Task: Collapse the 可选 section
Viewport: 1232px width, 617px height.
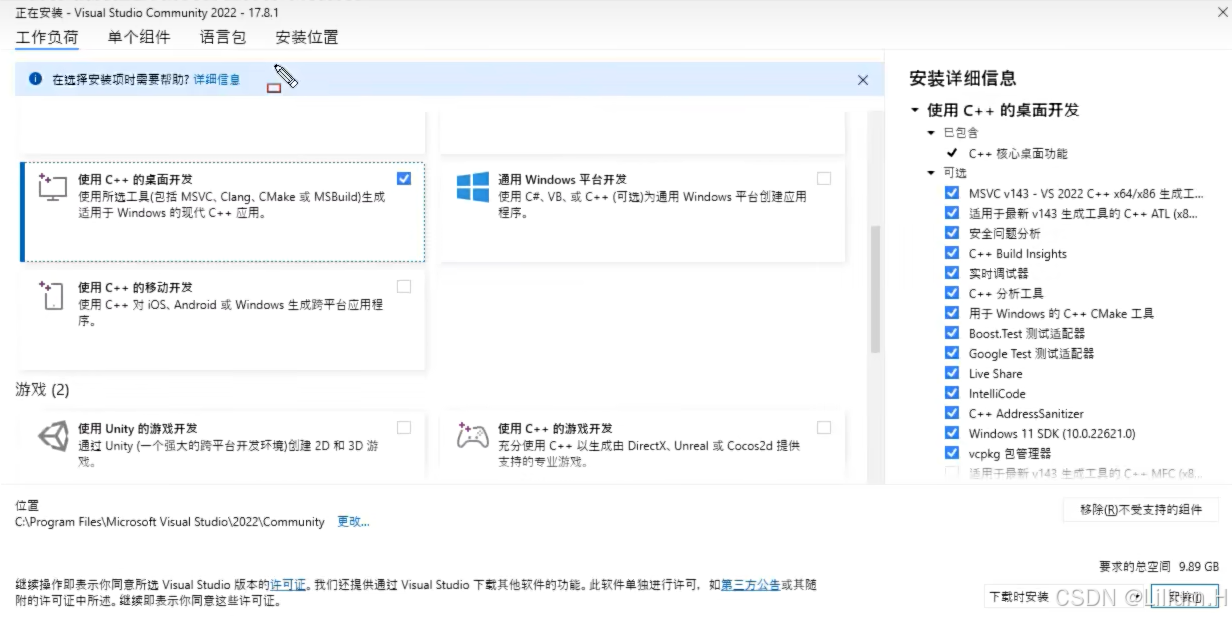Action: point(932,173)
